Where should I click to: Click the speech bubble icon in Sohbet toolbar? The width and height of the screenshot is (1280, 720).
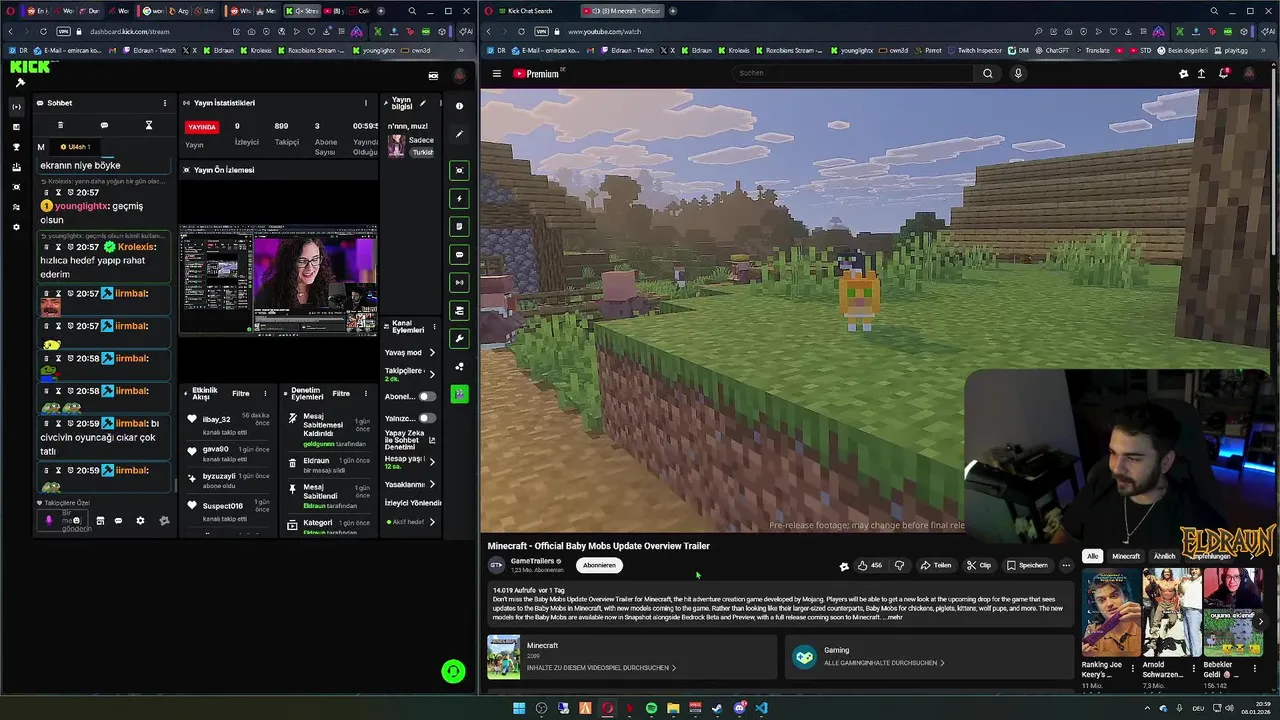[x=104, y=125]
